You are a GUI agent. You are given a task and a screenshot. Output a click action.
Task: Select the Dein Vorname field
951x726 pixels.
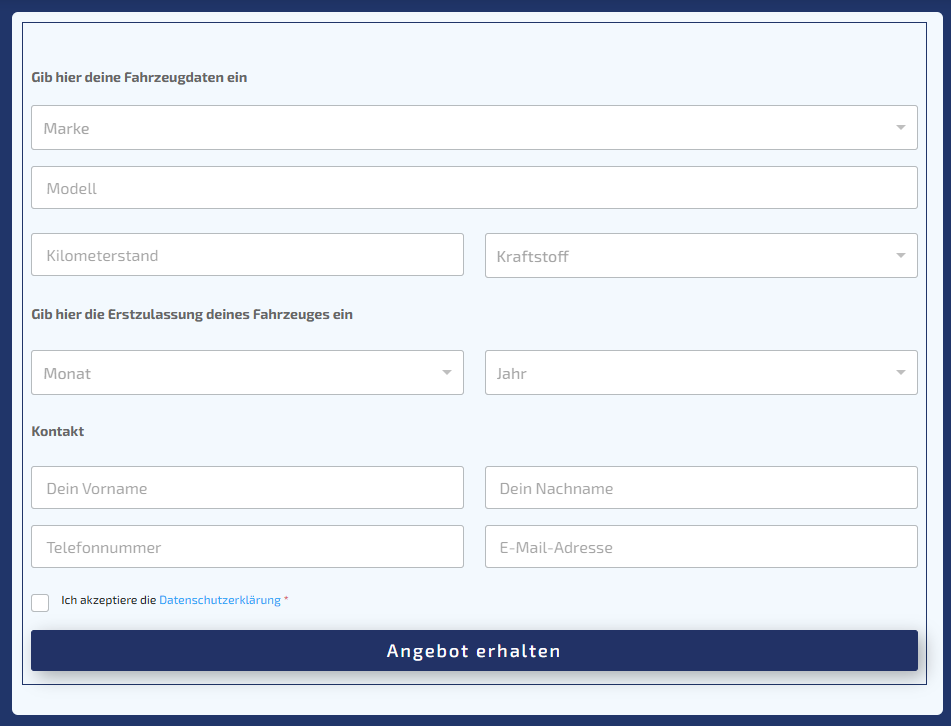pyautogui.click(x=247, y=488)
